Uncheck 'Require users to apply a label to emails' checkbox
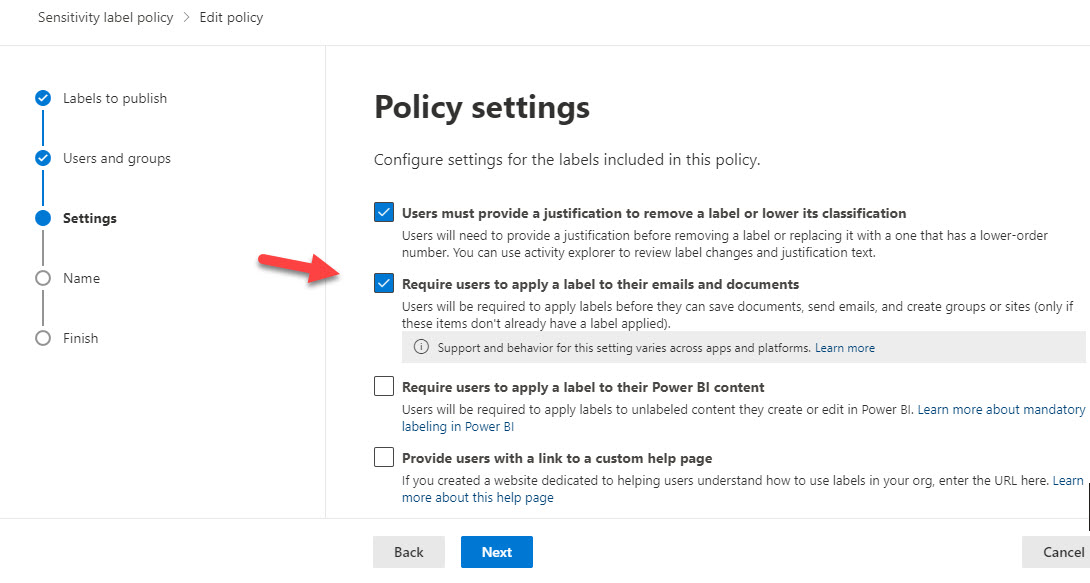 pyautogui.click(x=384, y=284)
